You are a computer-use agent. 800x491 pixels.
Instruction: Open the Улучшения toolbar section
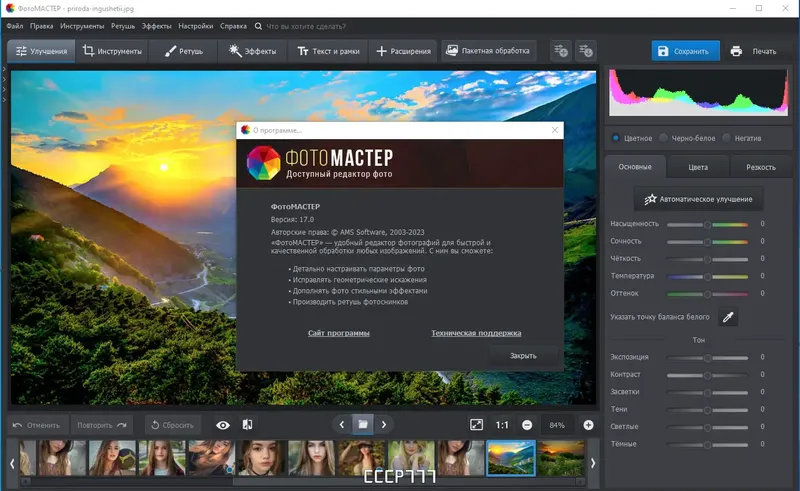pos(41,51)
